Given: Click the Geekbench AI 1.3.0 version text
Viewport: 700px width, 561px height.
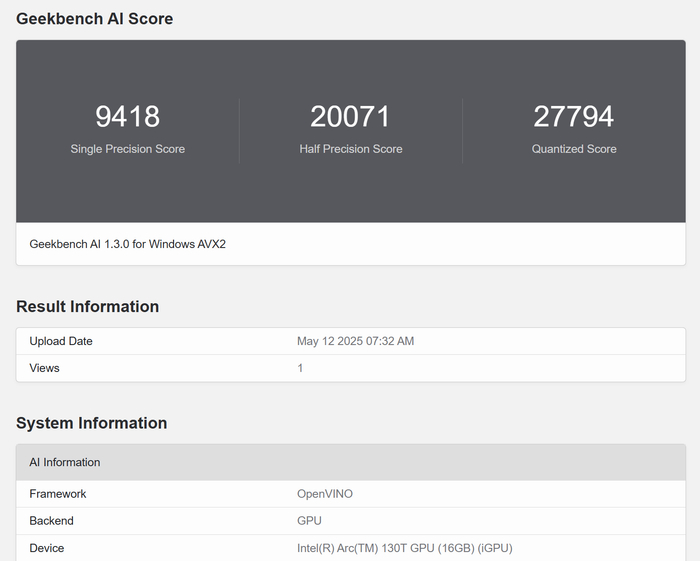Looking at the screenshot, I should click(127, 244).
